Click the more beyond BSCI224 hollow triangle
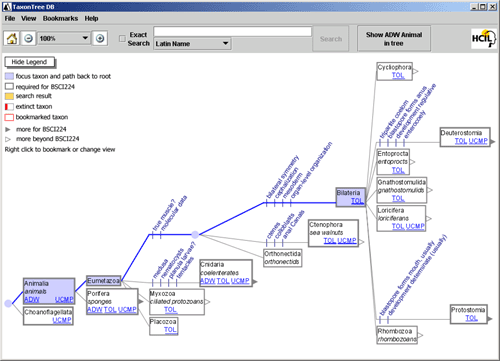Image resolution: width=500 pixels, height=361 pixels. (x=8, y=139)
